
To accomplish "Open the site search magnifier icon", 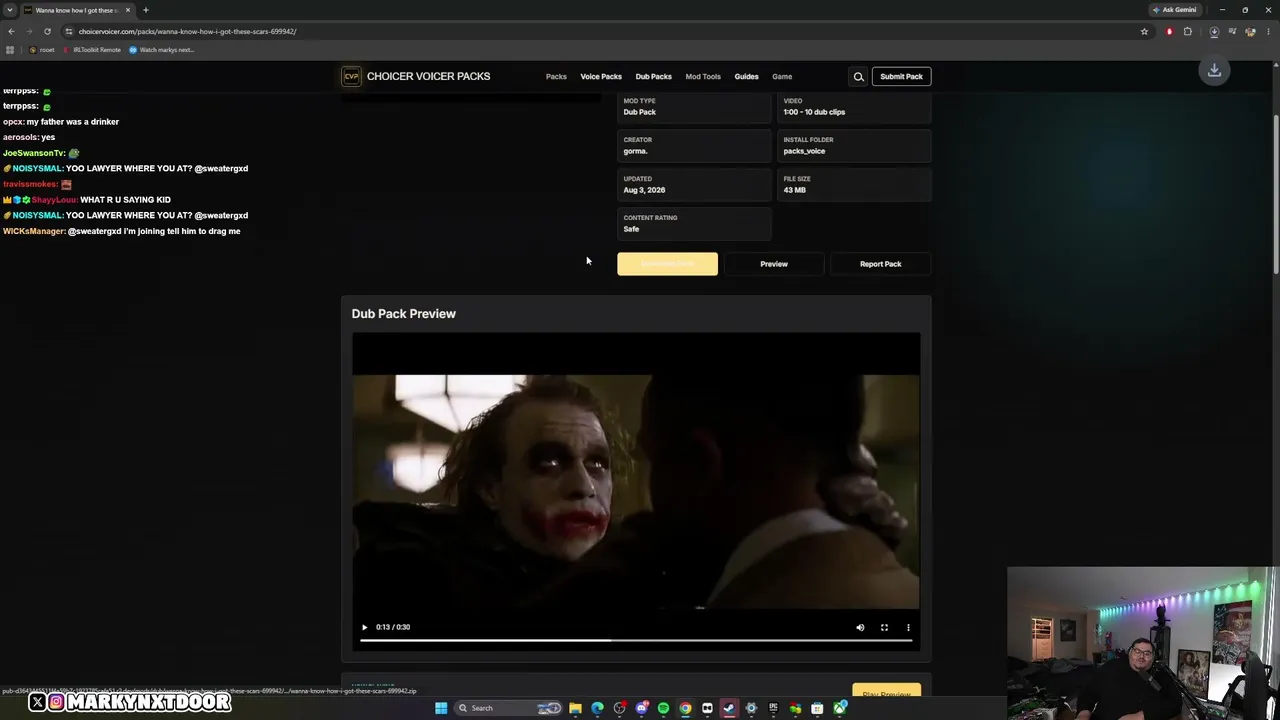I will pos(858,76).
